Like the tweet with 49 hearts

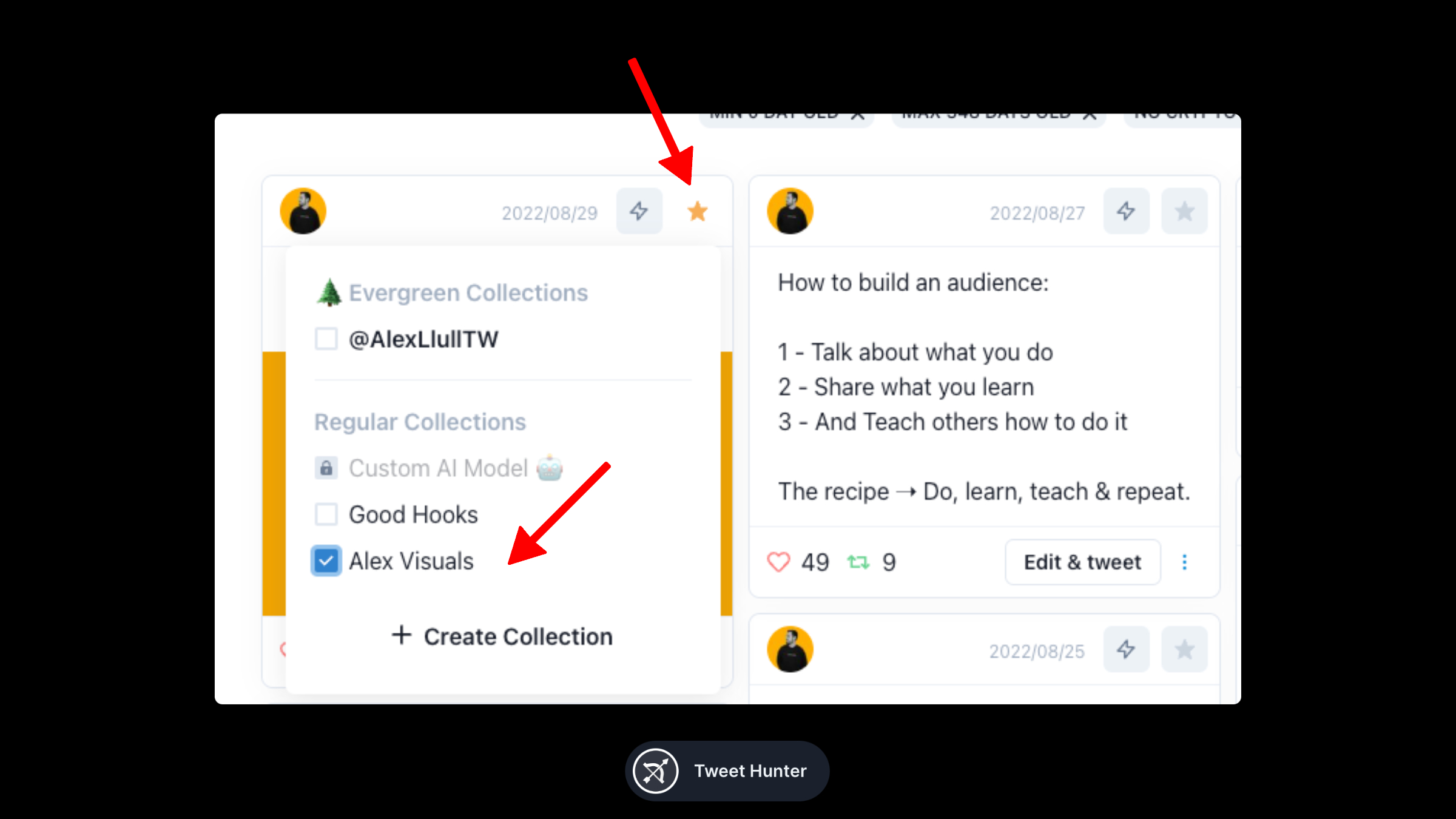click(x=778, y=562)
